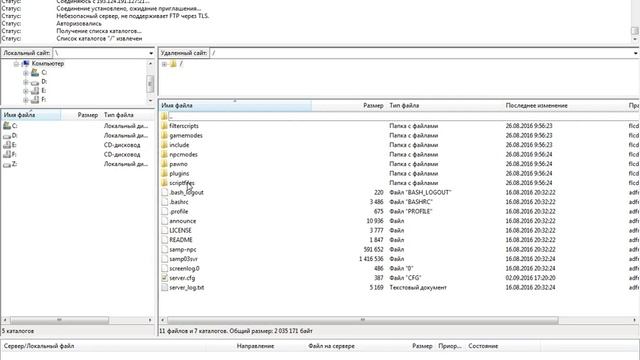Sort remote files by Имя файла column
This screenshot has height=360, width=640.
click(235, 106)
